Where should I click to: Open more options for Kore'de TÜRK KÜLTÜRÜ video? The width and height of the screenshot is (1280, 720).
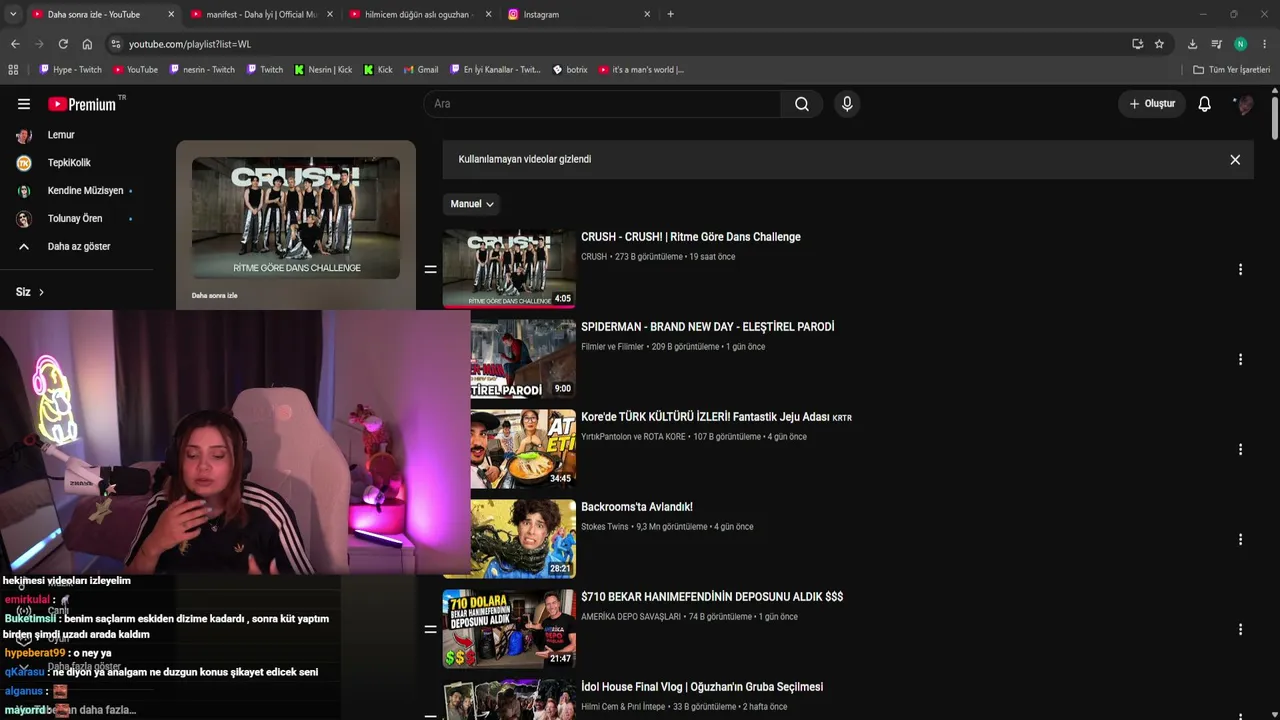click(x=1240, y=449)
